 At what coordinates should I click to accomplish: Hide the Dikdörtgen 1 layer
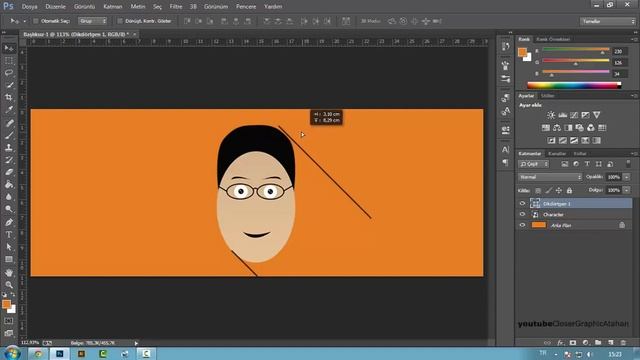click(x=522, y=203)
